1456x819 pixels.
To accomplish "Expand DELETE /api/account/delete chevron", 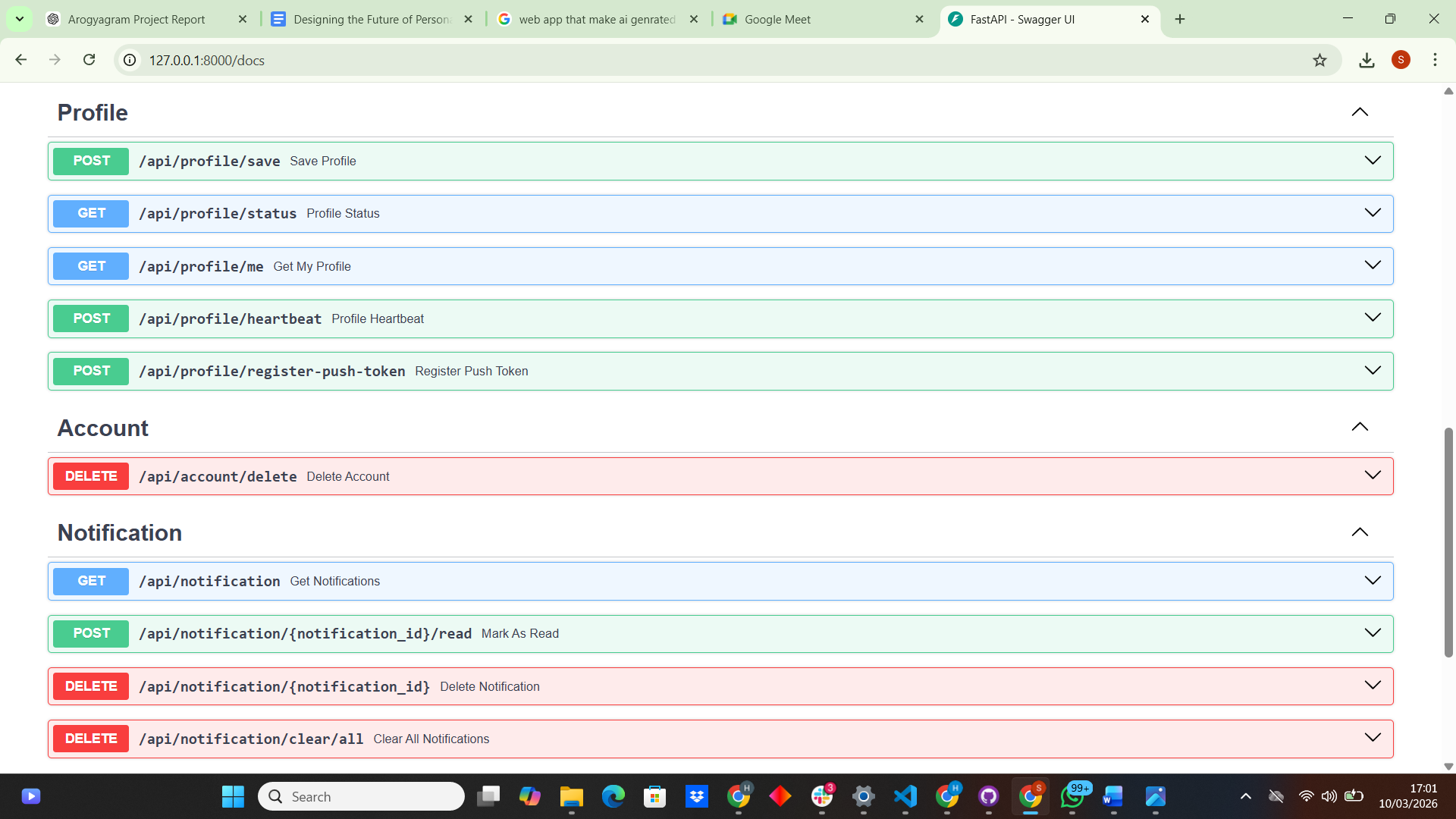I will coord(1373,475).
